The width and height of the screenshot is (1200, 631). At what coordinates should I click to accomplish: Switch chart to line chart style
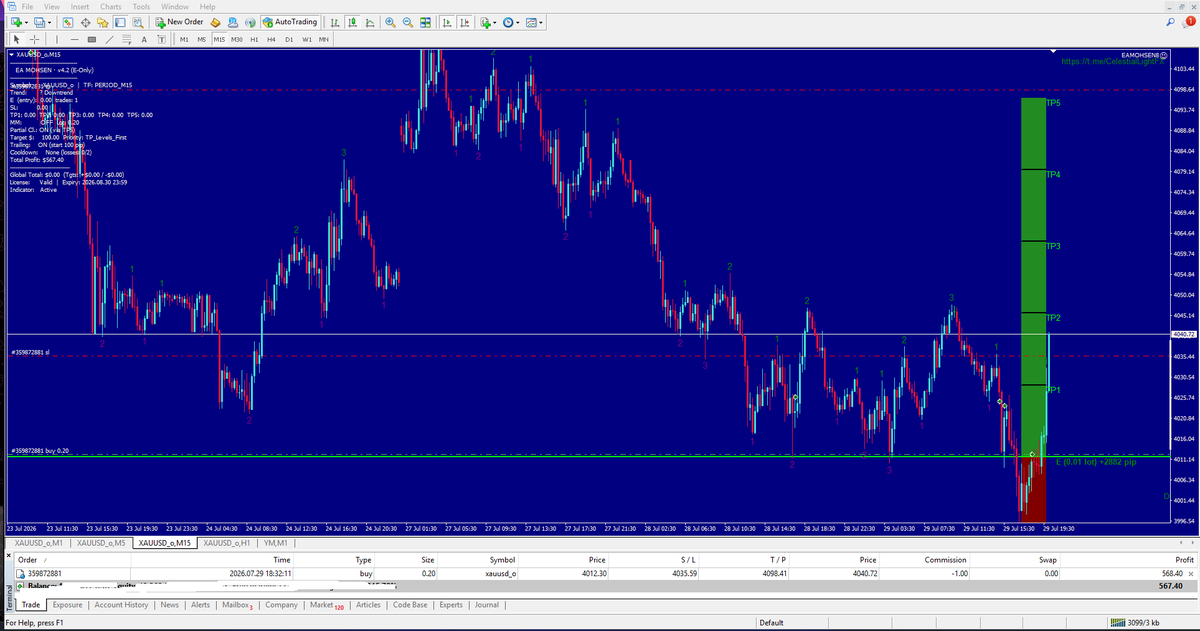[370, 22]
